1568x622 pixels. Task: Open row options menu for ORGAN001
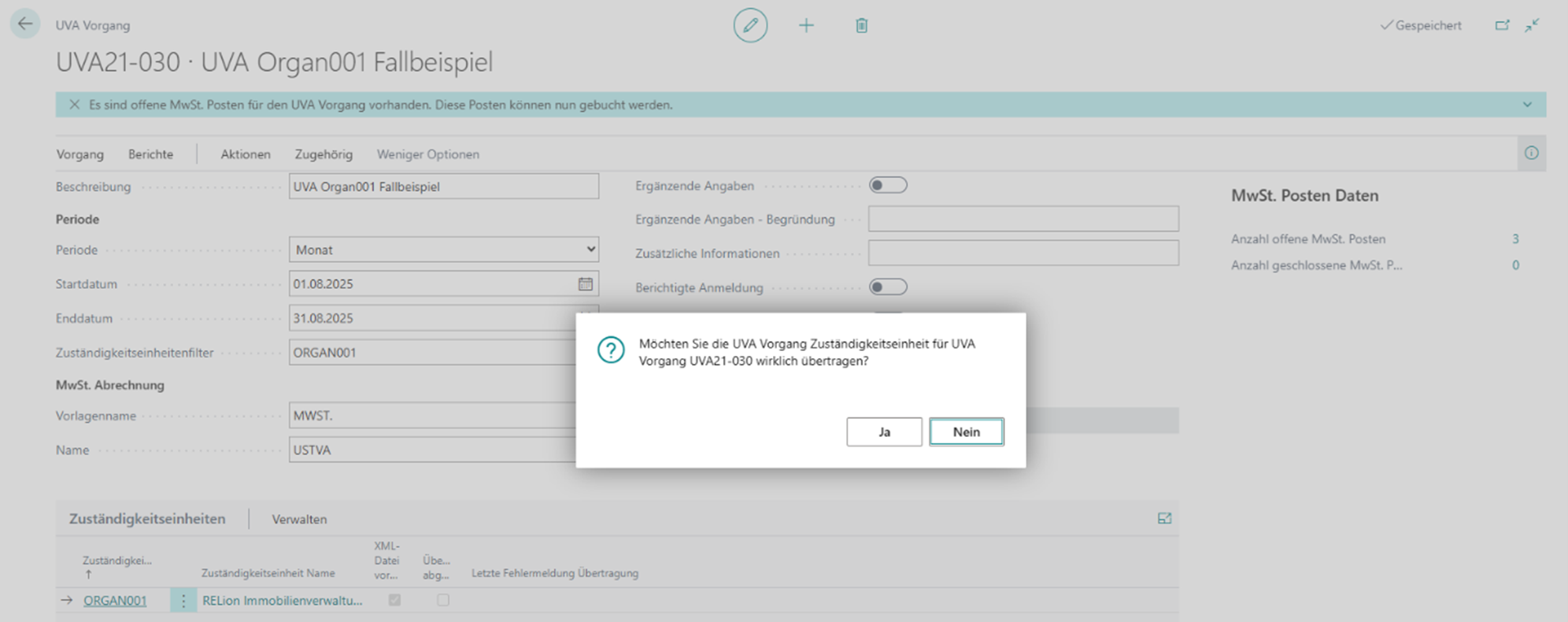pyautogui.click(x=183, y=601)
